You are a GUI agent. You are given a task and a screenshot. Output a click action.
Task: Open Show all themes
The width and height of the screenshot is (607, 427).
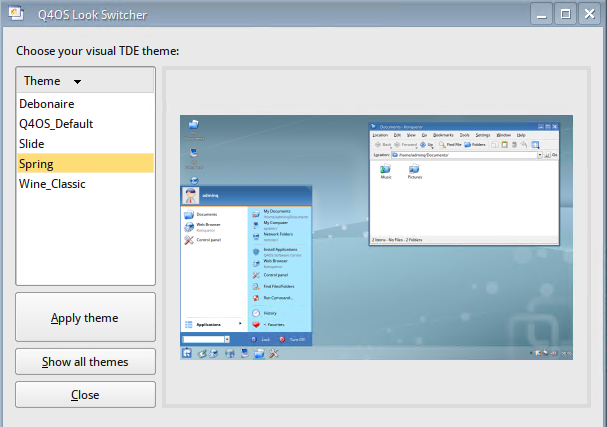[x=85, y=362]
